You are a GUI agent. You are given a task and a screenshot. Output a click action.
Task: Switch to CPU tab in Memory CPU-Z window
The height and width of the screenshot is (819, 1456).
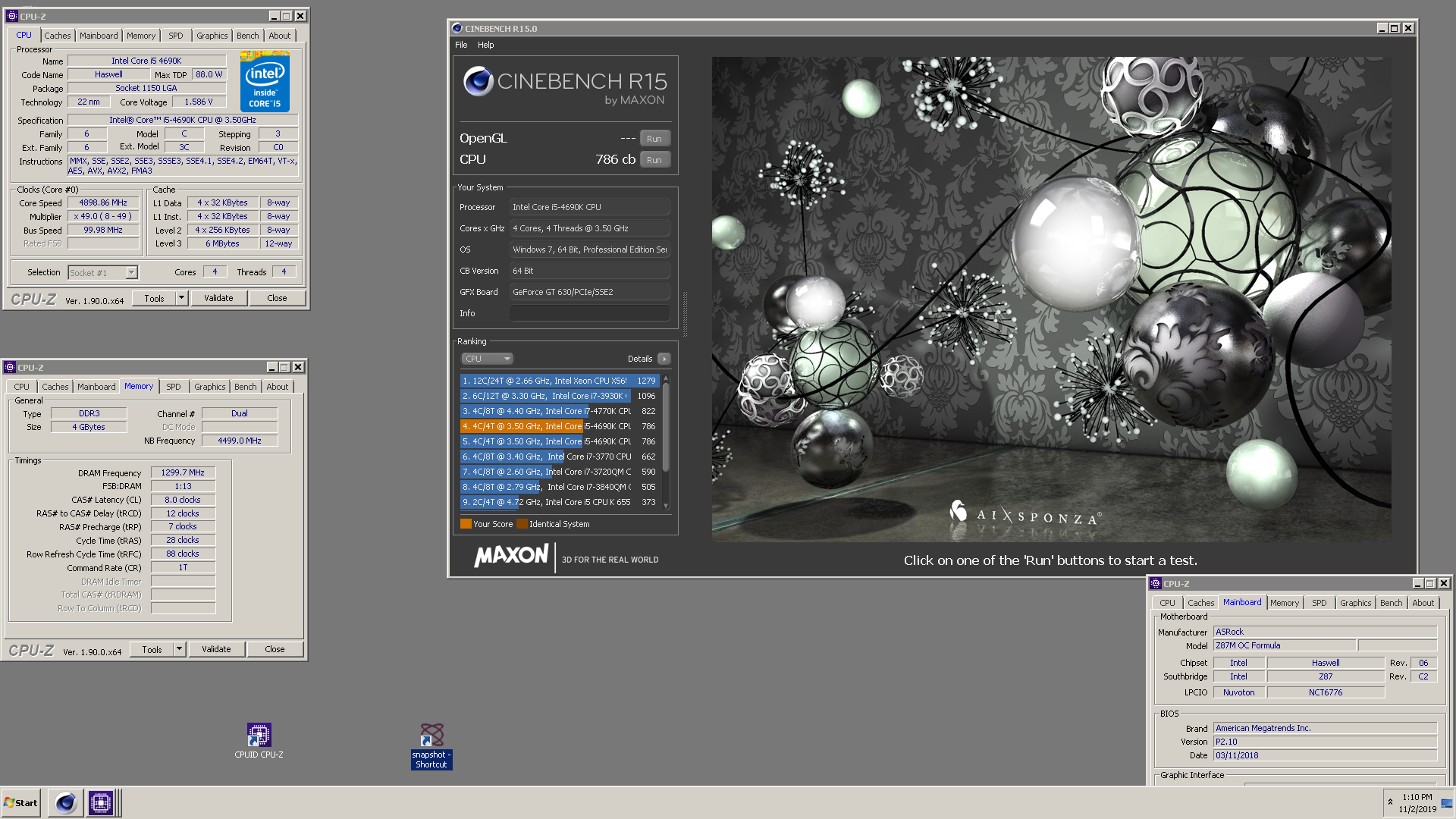coord(21,387)
